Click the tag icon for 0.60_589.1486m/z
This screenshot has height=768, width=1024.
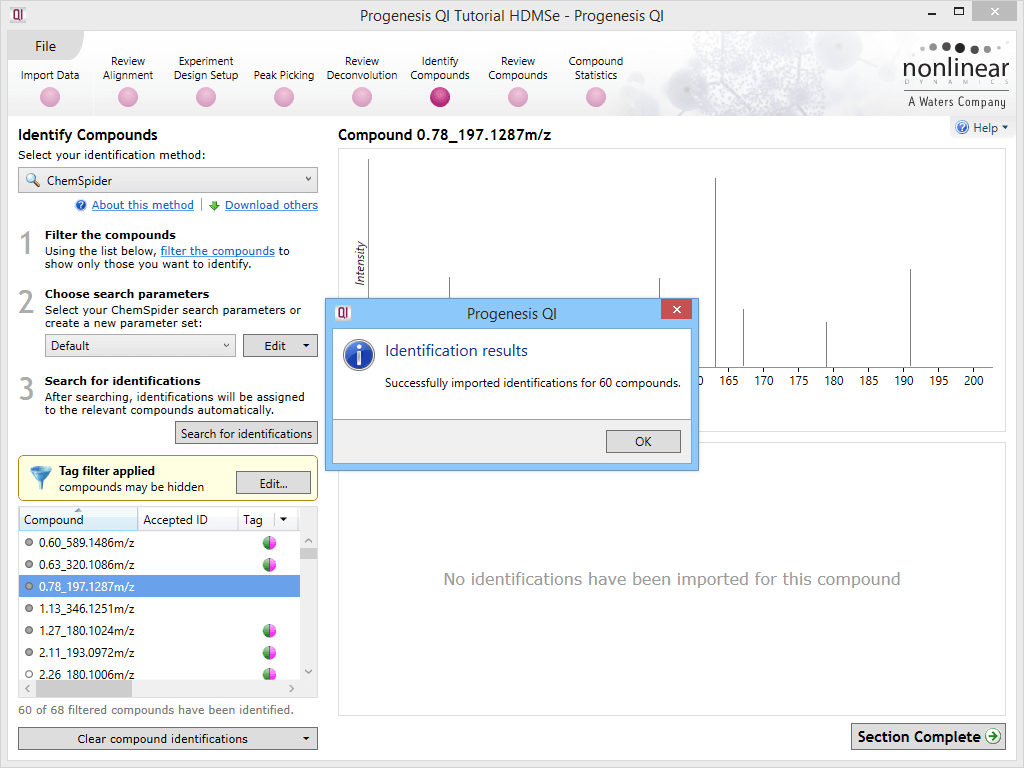click(x=269, y=543)
